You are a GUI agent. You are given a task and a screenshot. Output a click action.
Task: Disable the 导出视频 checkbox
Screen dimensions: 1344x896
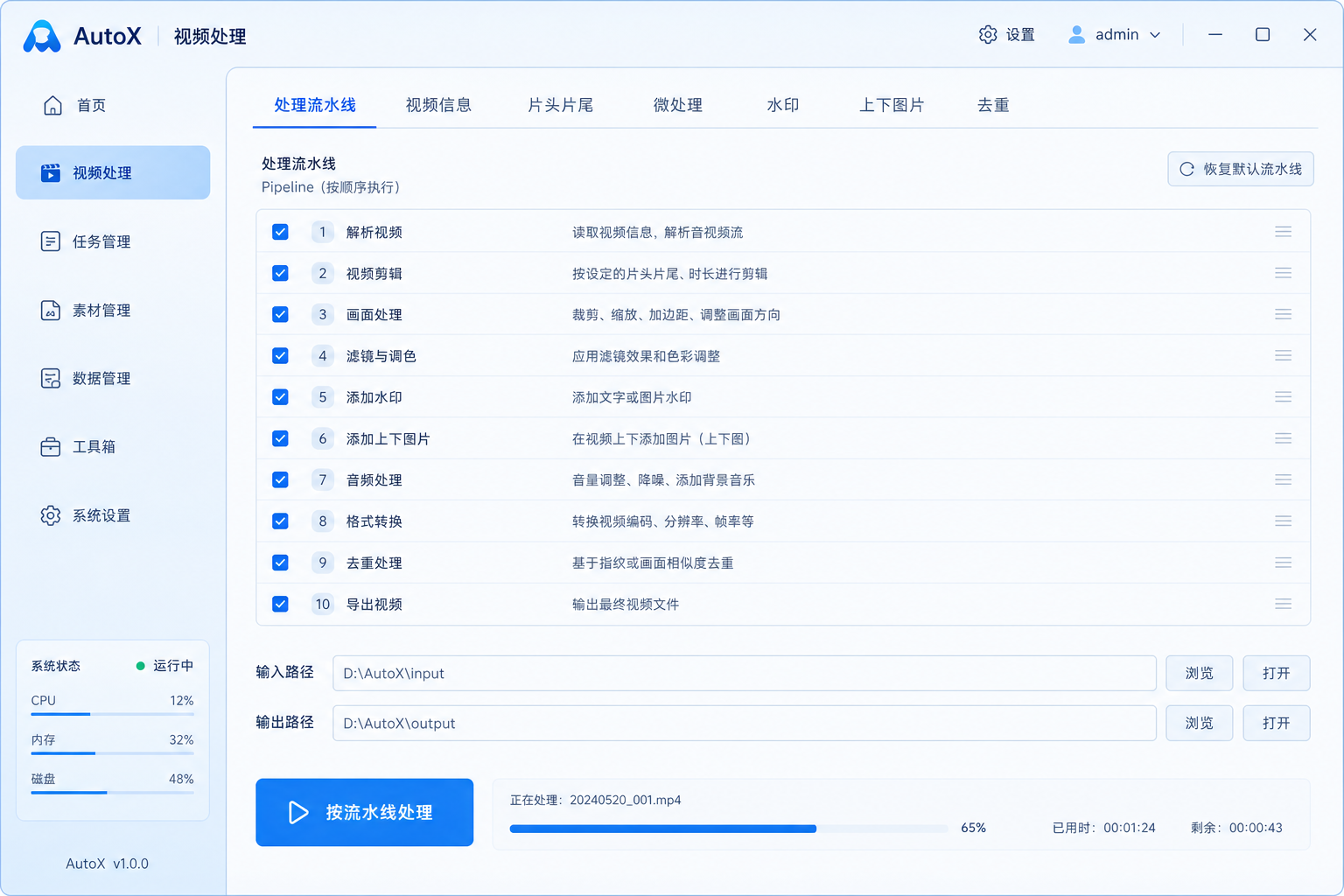[280, 604]
